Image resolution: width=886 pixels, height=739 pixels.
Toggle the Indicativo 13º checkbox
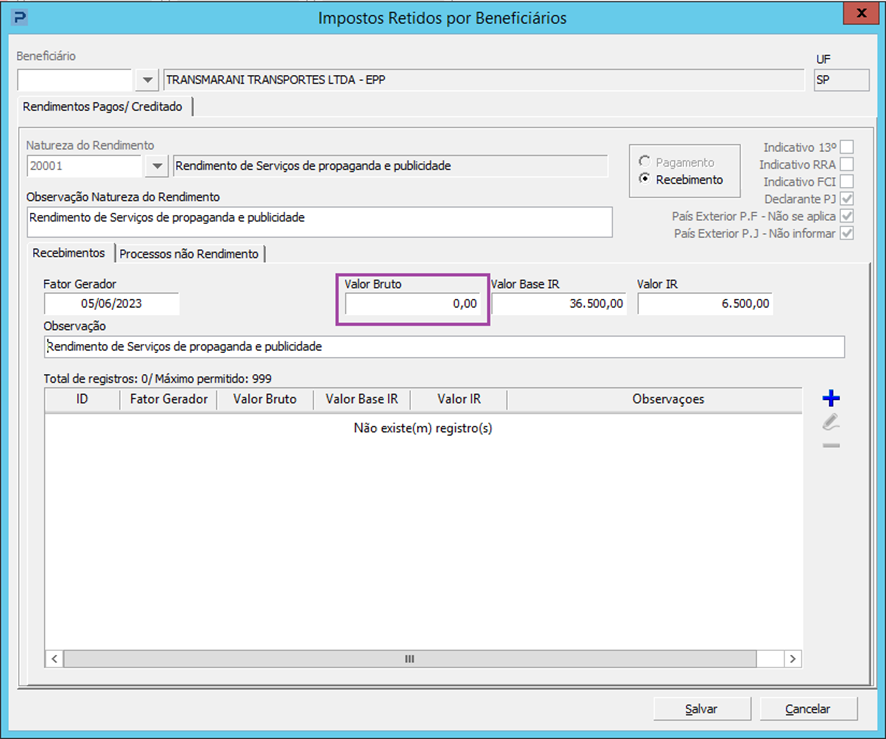(x=846, y=147)
